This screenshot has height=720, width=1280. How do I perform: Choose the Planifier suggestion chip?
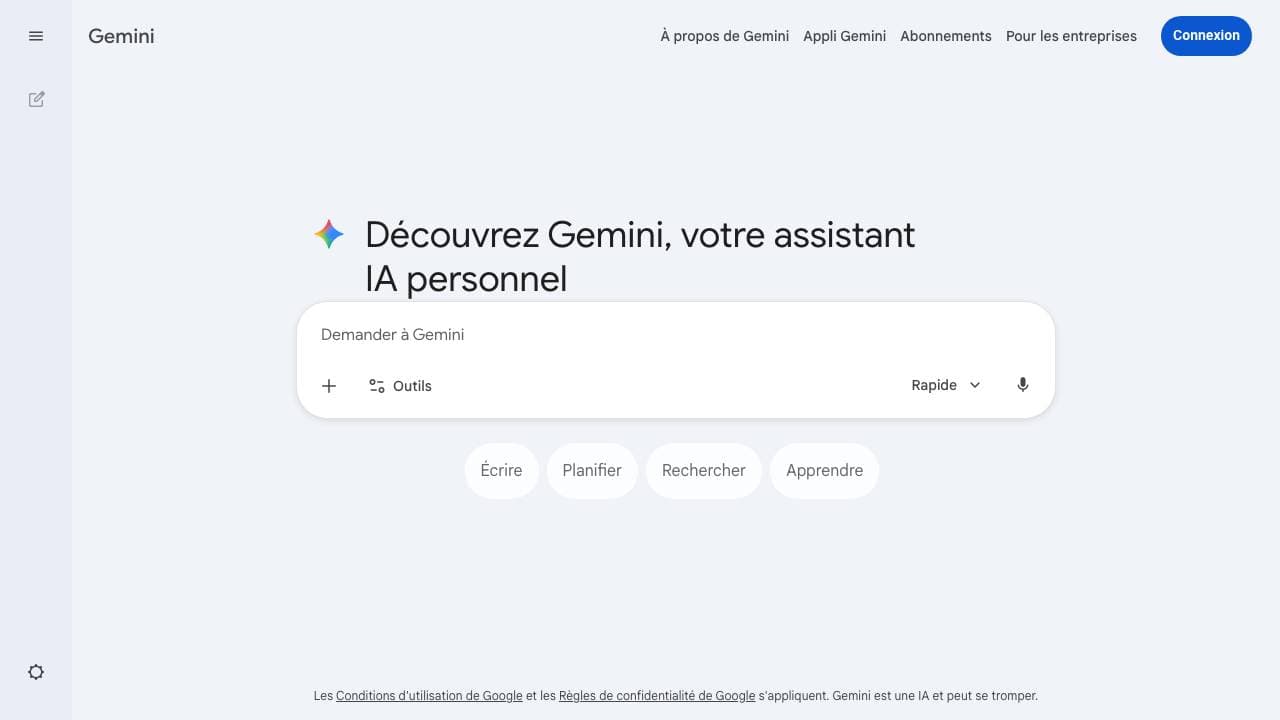pyautogui.click(x=591, y=470)
